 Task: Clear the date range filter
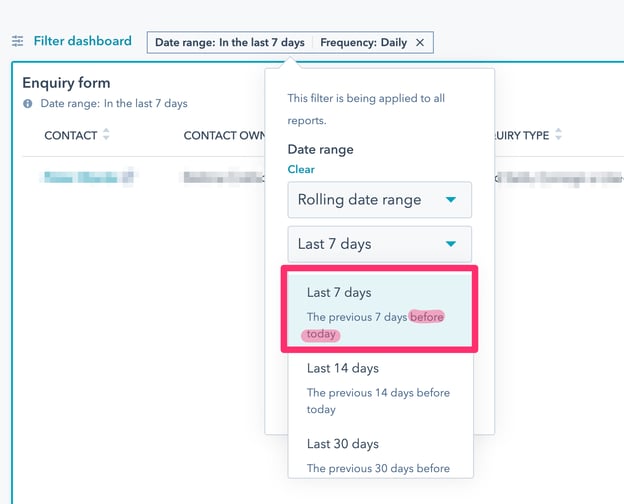tap(301, 170)
